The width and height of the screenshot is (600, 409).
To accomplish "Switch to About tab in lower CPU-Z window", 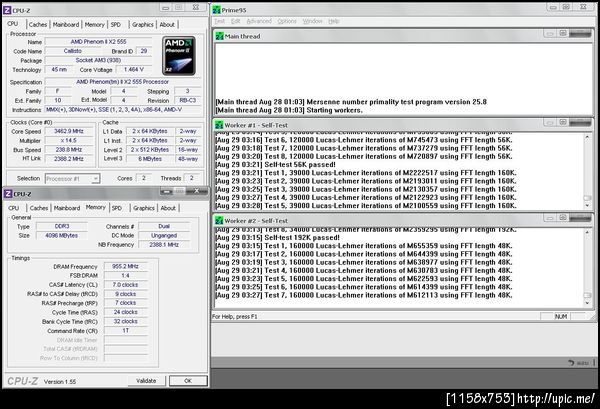I will point(168,208).
